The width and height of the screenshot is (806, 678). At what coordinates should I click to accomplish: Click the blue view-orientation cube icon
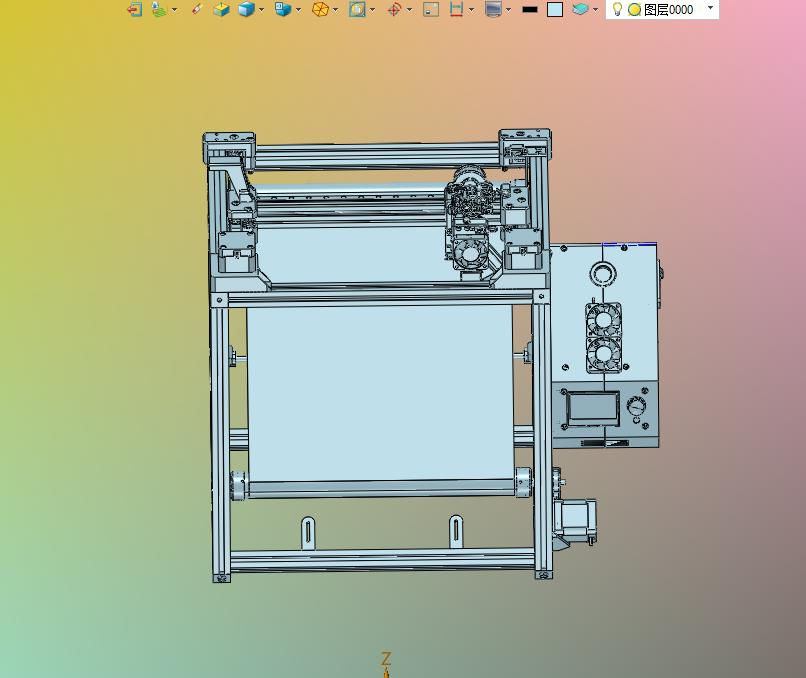click(x=283, y=9)
